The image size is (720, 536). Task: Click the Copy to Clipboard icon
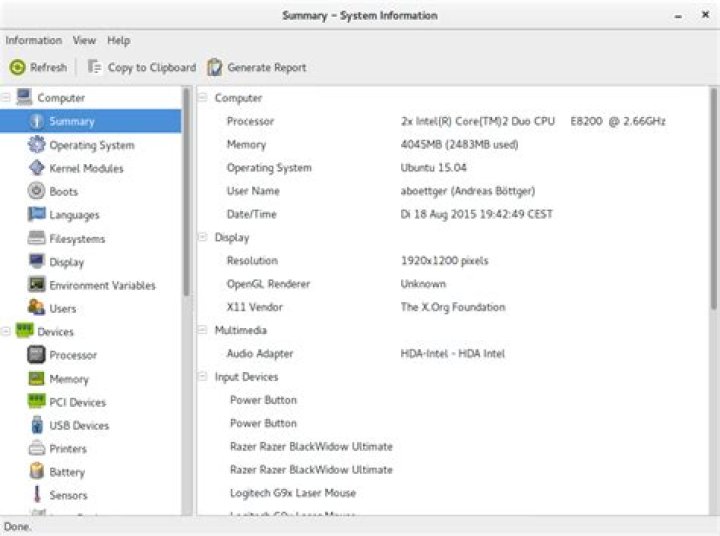tap(95, 67)
